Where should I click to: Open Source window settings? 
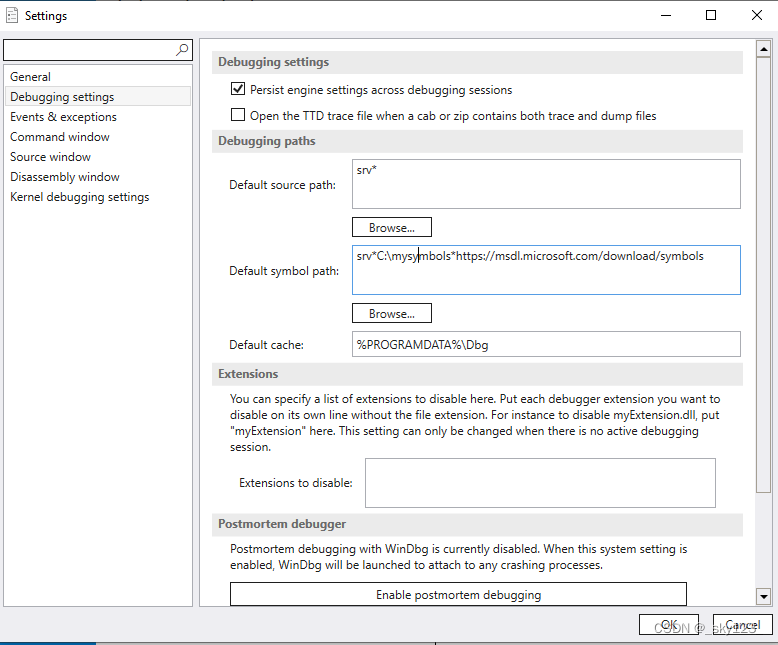pos(50,157)
